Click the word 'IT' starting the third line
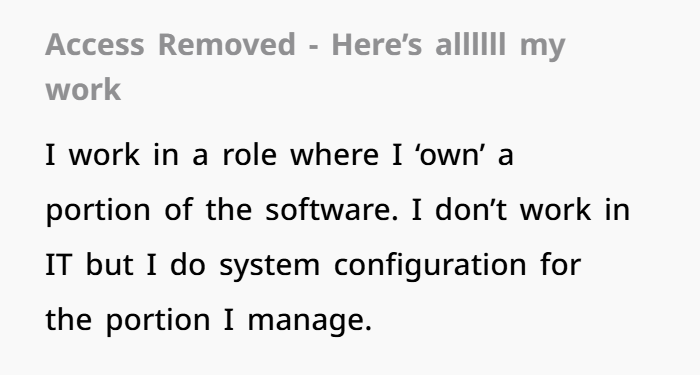Viewport: 700px width, 375px height. pyautogui.click(x=58, y=264)
